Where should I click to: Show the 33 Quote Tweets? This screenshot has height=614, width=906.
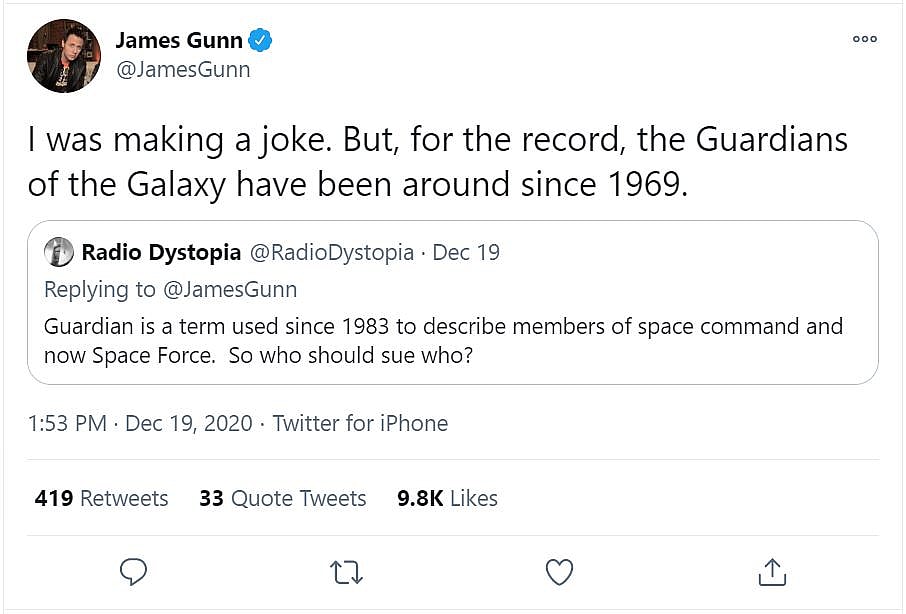click(282, 498)
